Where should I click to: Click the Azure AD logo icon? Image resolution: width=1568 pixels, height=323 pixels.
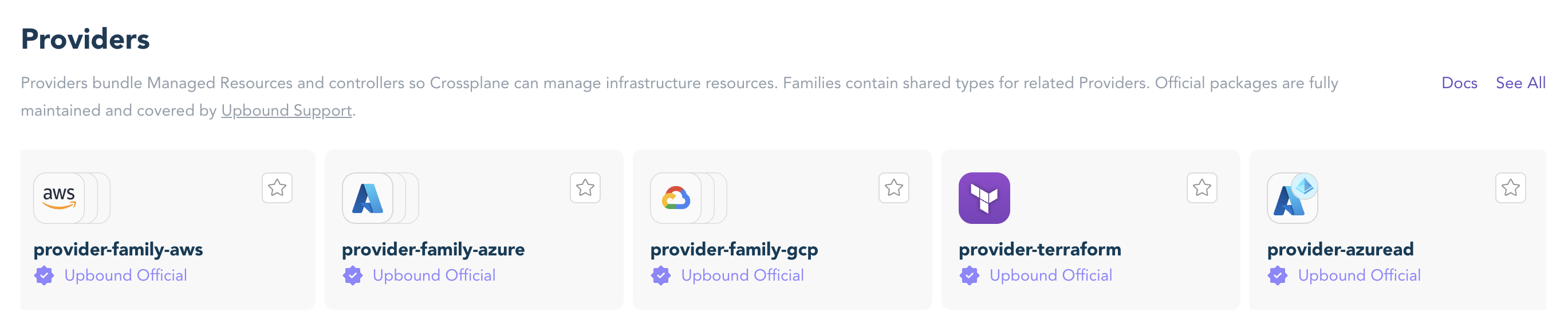1293,198
